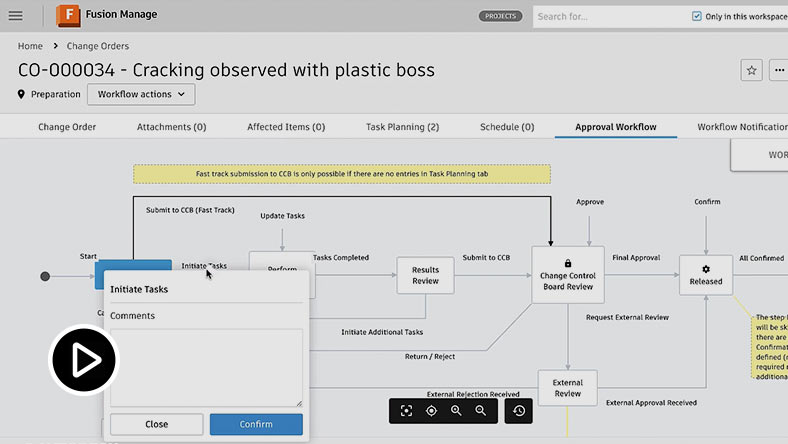Viewport: 788px width, 444px height.
Task: Click the Search for input field
Action: point(608,17)
